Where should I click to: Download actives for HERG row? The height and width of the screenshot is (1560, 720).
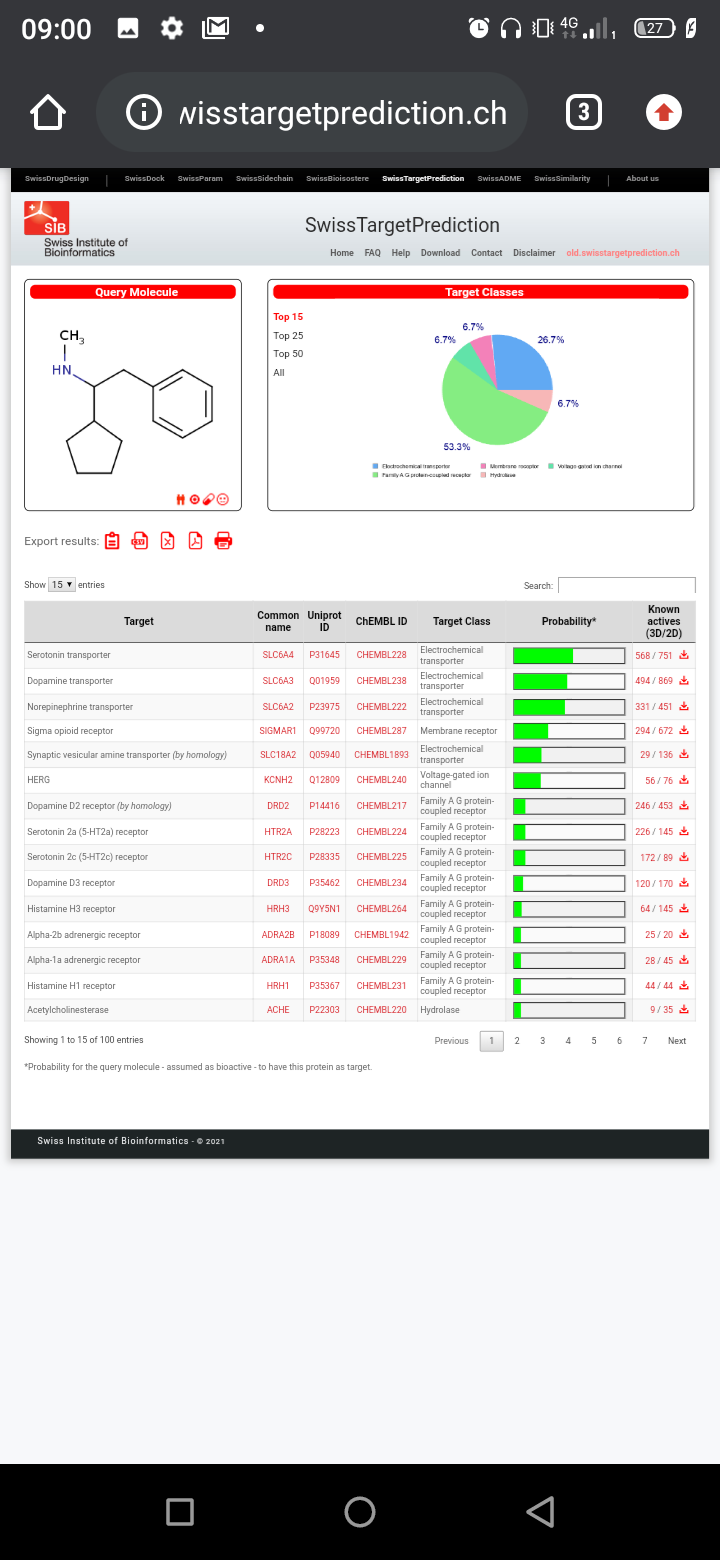tap(684, 780)
